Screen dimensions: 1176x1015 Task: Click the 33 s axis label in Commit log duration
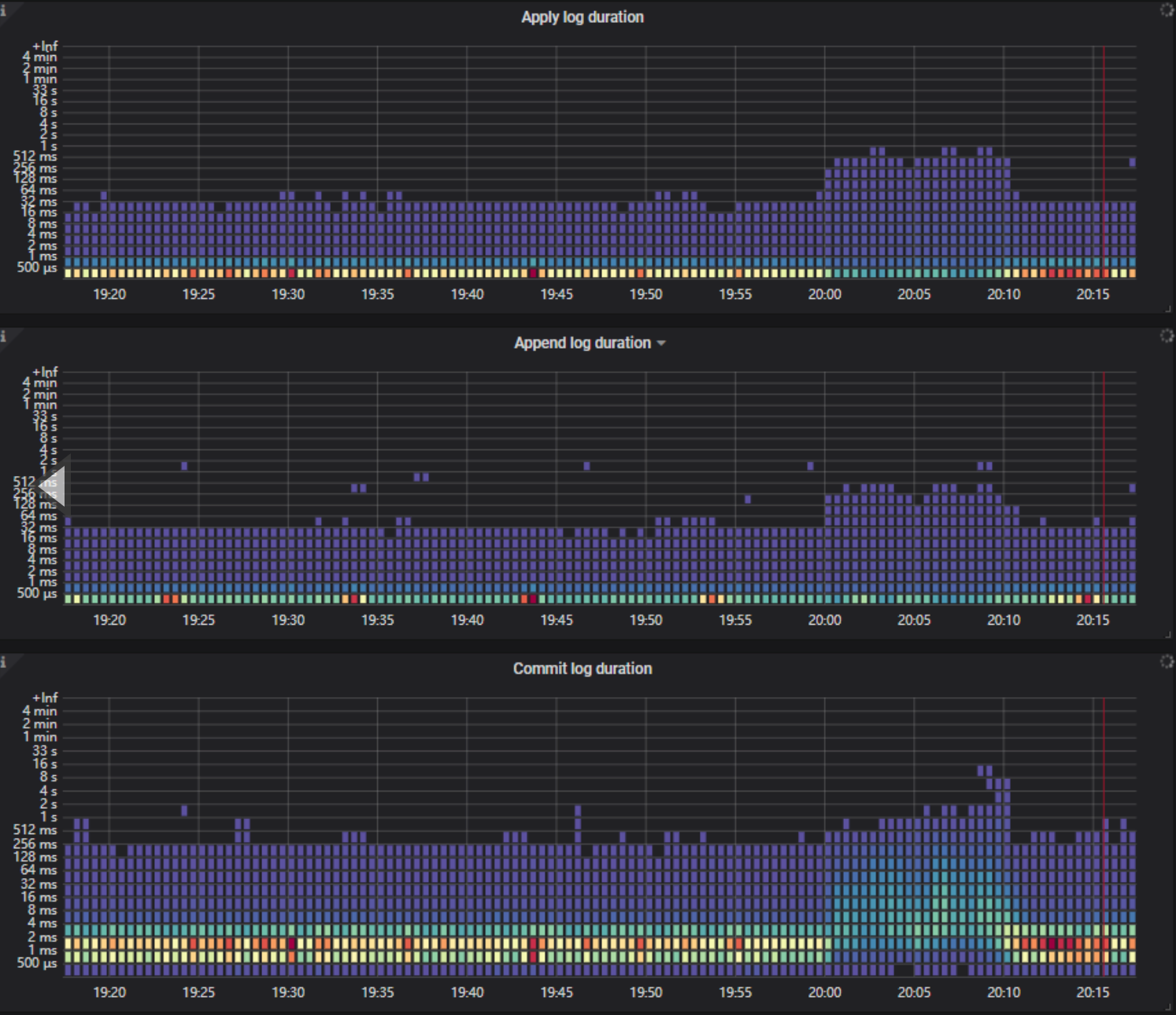(45, 751)
